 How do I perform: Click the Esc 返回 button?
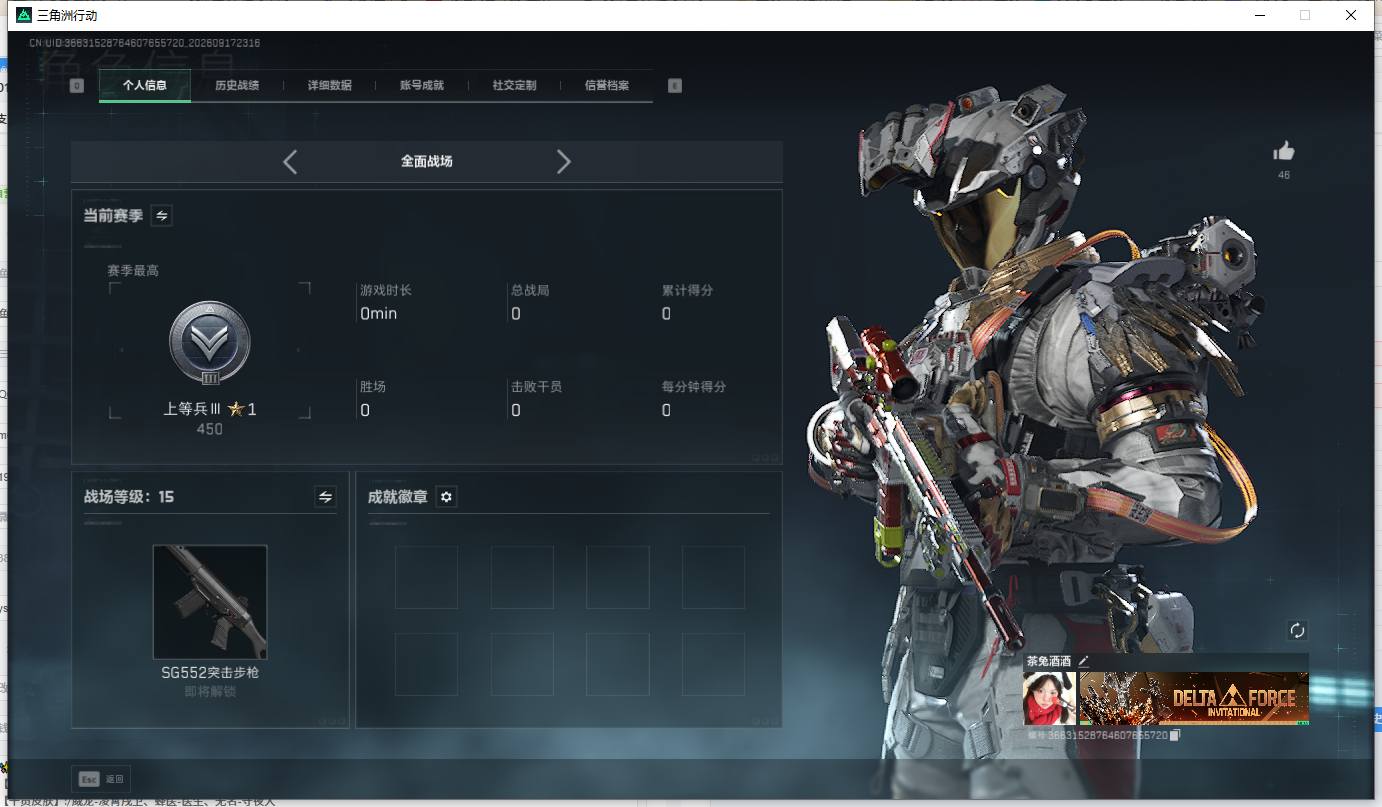100,779
